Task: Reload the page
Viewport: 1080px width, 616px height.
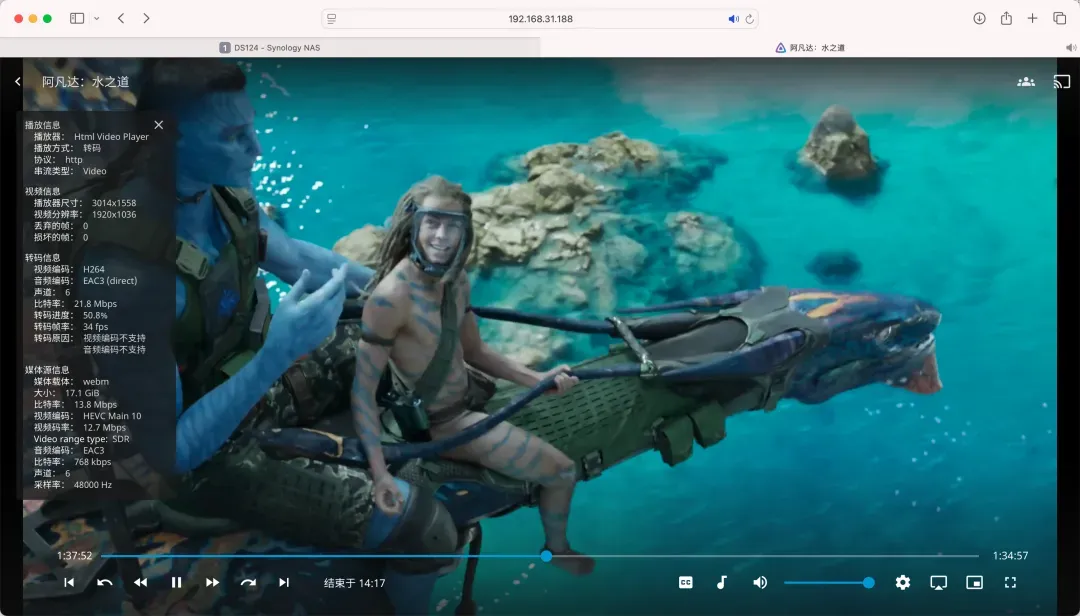Action: click(749, 19)
